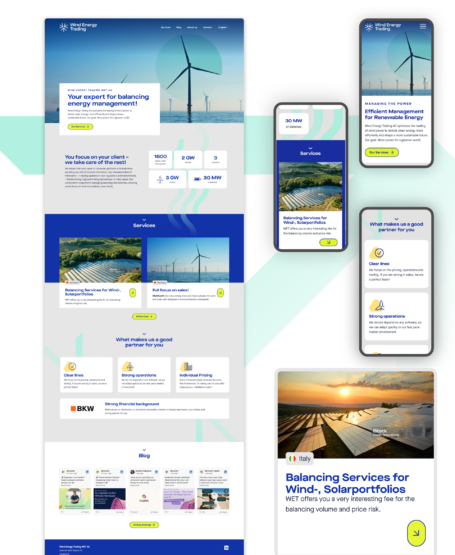The image size is (455, 555).
Task: Click the arrow icon on the Full focus on sales card
Action: click(x=220, y=293)
